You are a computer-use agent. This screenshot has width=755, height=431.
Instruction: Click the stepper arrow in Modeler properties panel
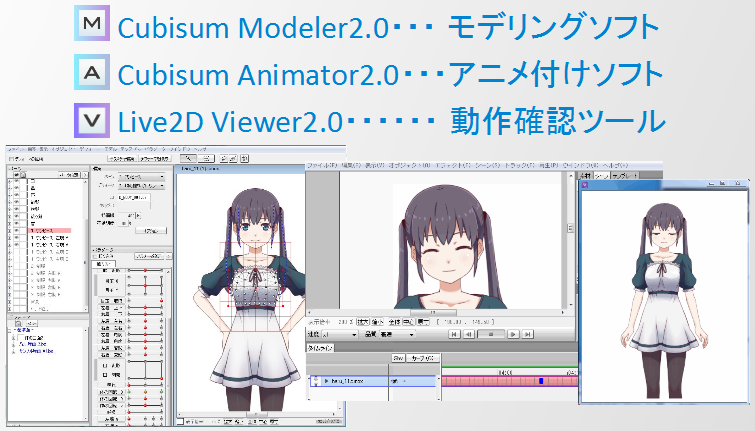(138, 215)
